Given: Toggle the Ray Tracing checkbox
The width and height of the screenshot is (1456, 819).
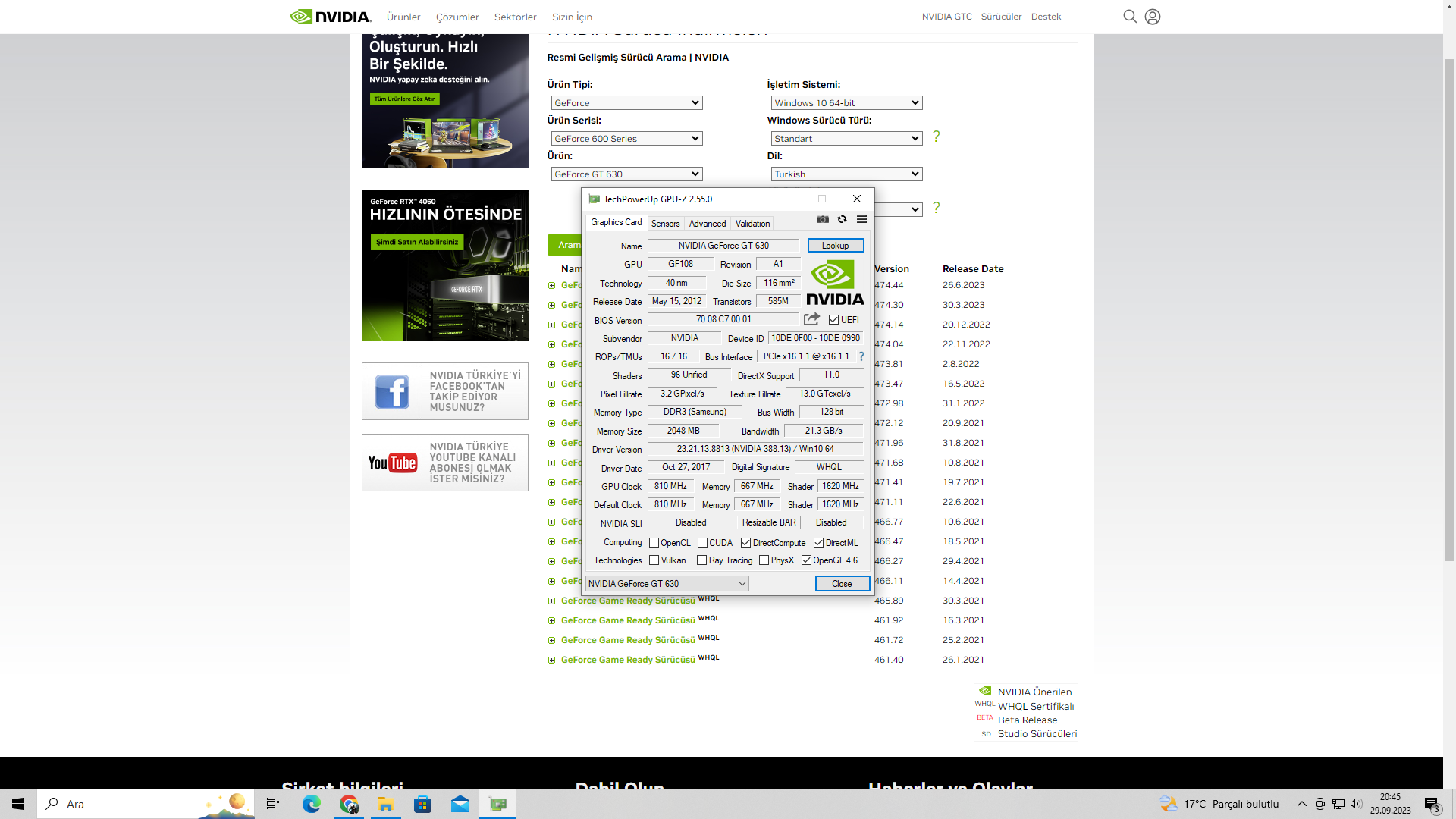Looking at the screenshot, I should 701,560.
